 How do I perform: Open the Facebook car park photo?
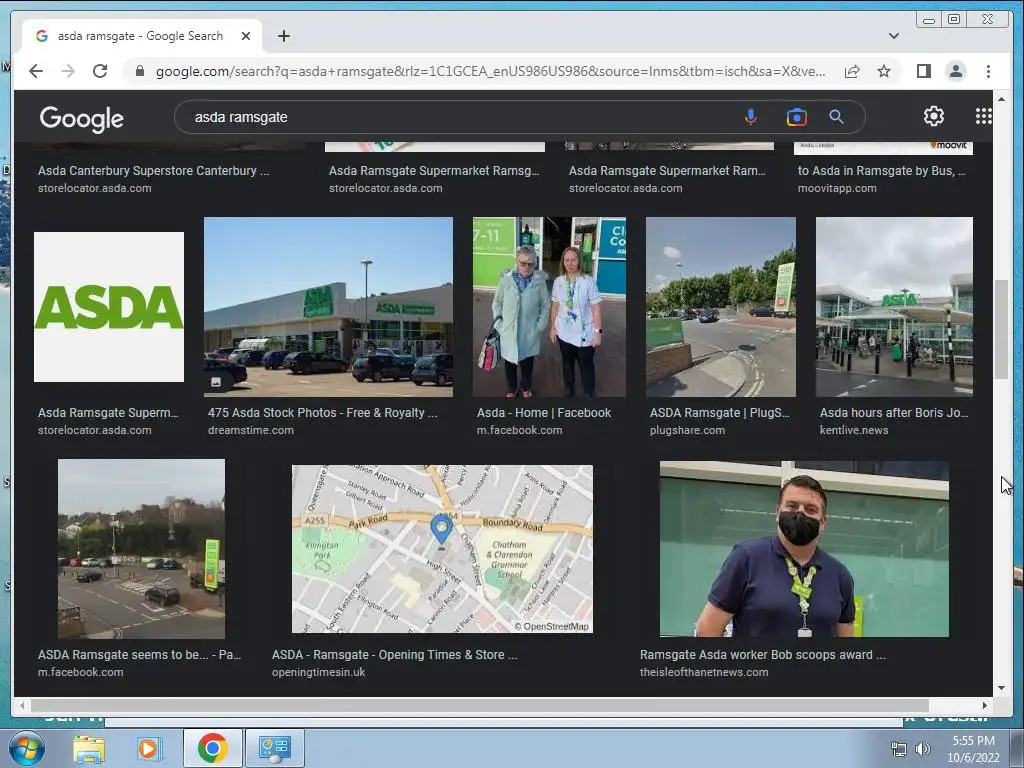(142, 549)
